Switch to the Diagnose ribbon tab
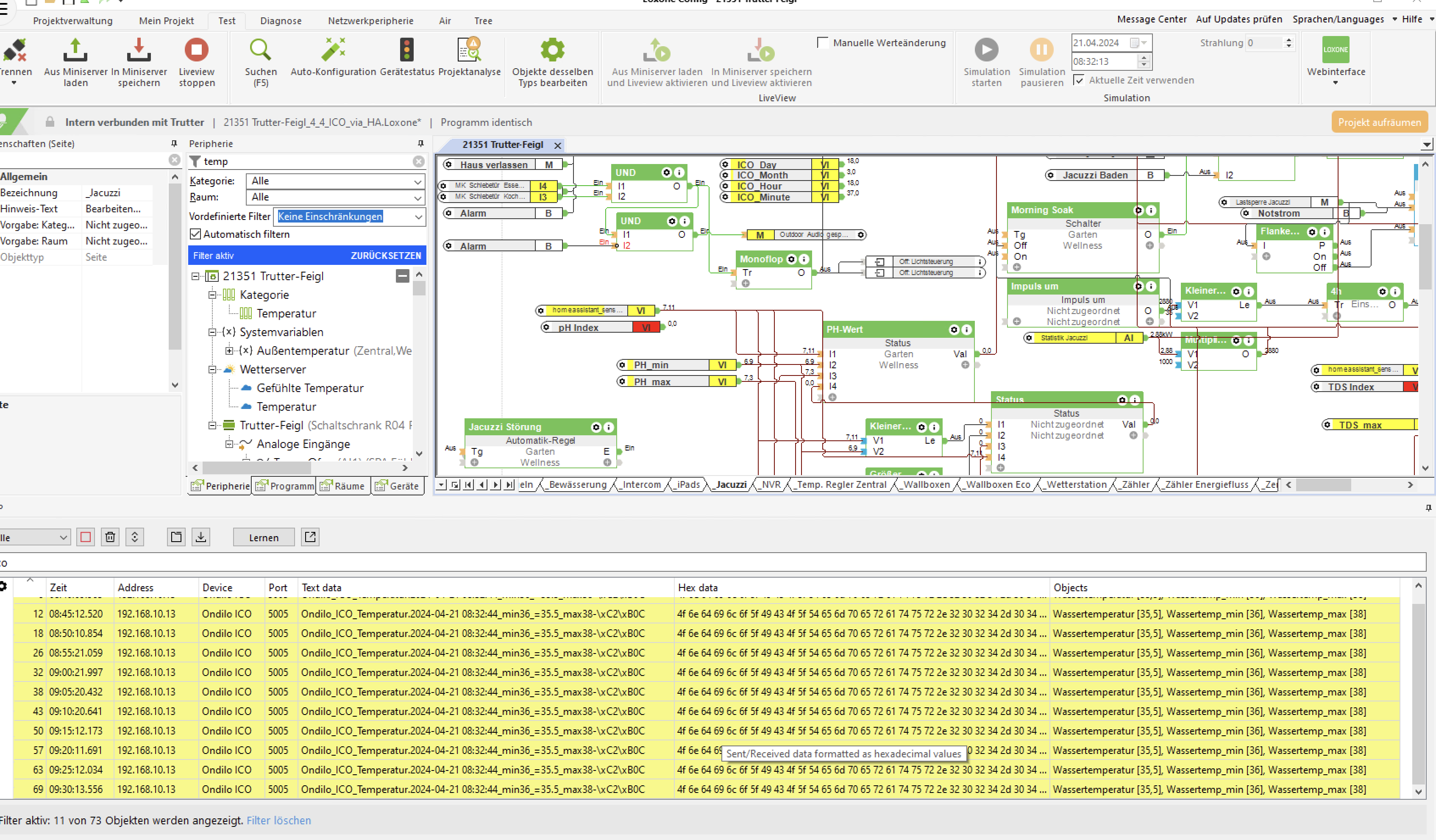This screenshot has width=1436, height=840. [x=280, y=21]
